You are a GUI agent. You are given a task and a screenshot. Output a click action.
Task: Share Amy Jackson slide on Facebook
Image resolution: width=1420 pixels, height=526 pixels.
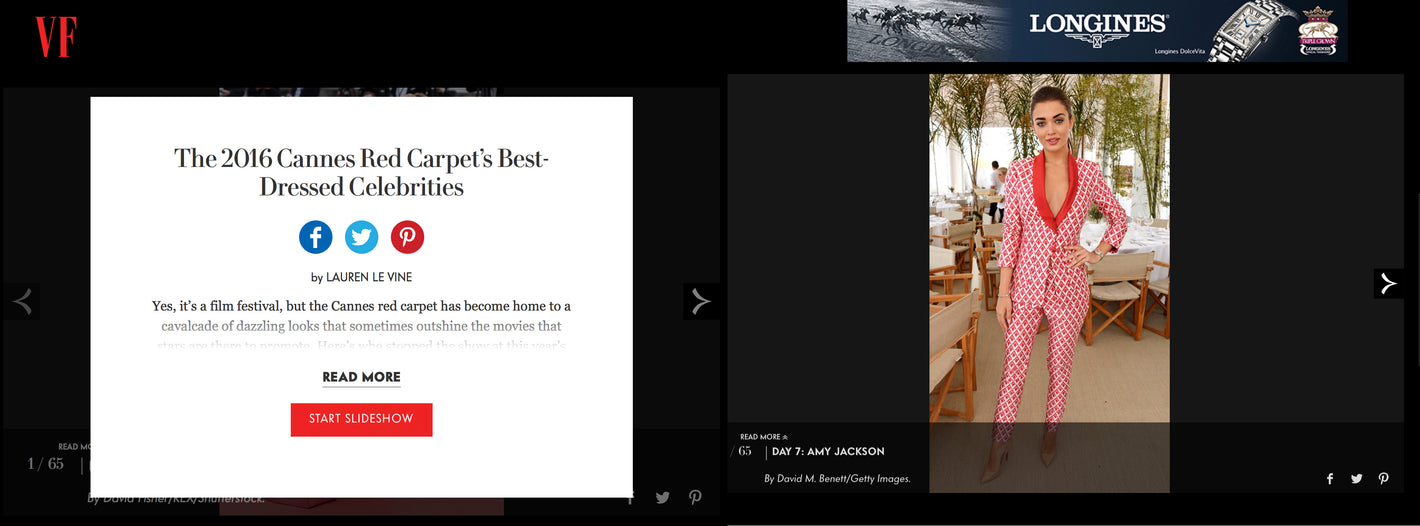coord(1330,479)
